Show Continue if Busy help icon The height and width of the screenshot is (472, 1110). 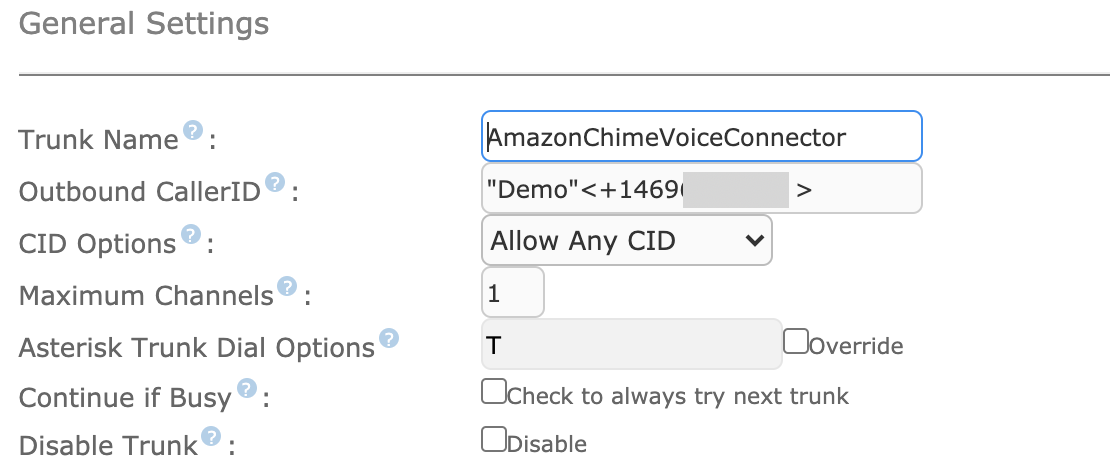(246, 388)
